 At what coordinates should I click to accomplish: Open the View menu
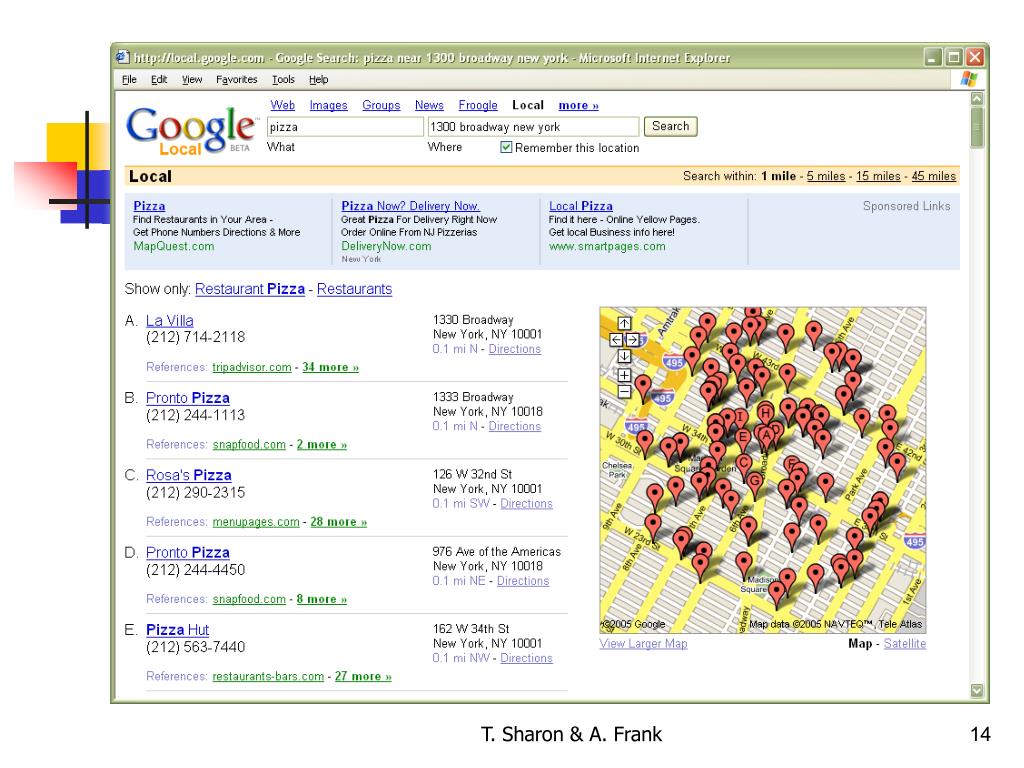click(x=191, y=80)
